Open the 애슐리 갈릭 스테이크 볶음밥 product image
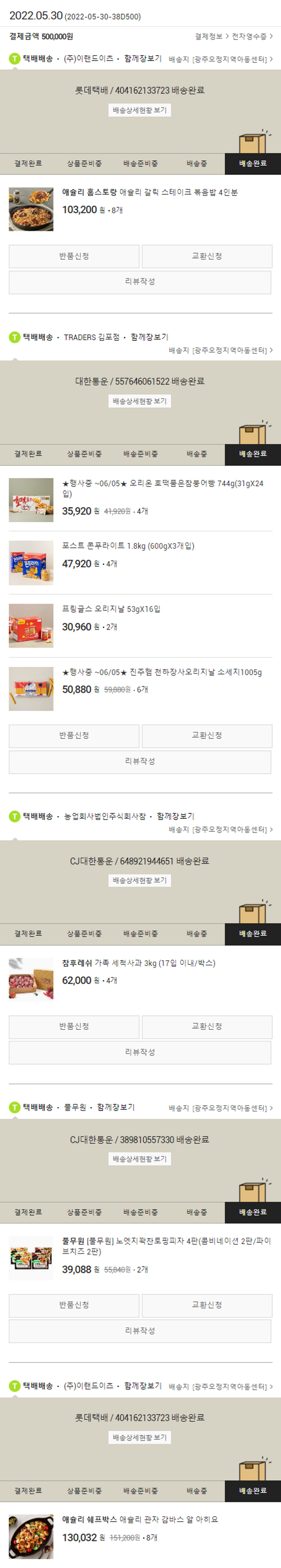The width and height of the screenshot is (281, 1568). (31, 209)
